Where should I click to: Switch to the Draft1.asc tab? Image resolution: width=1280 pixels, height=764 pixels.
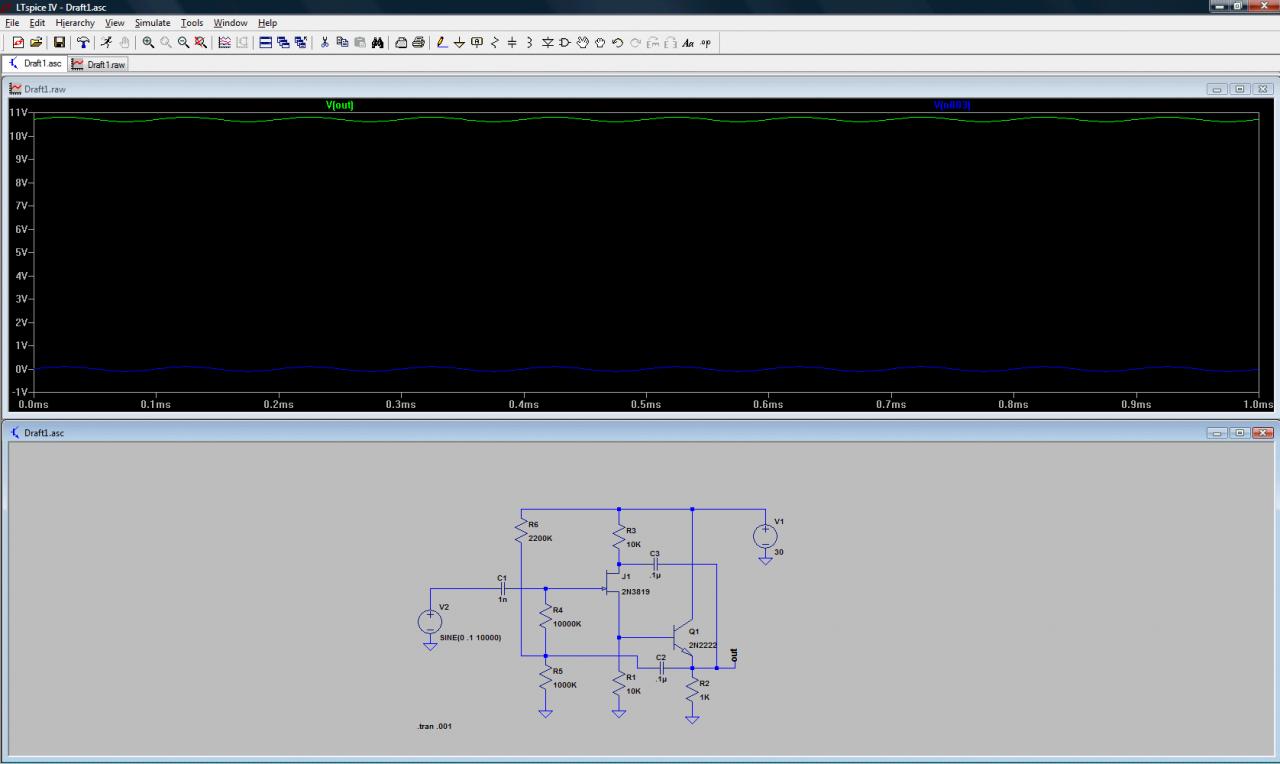pyautogui.click(x=37, y=64)
